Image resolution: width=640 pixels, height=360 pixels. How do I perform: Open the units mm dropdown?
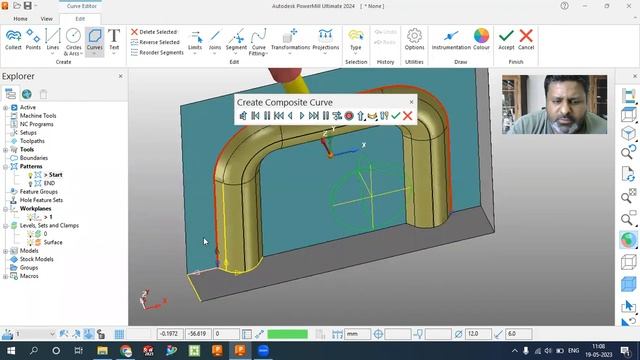click(358, 334)
